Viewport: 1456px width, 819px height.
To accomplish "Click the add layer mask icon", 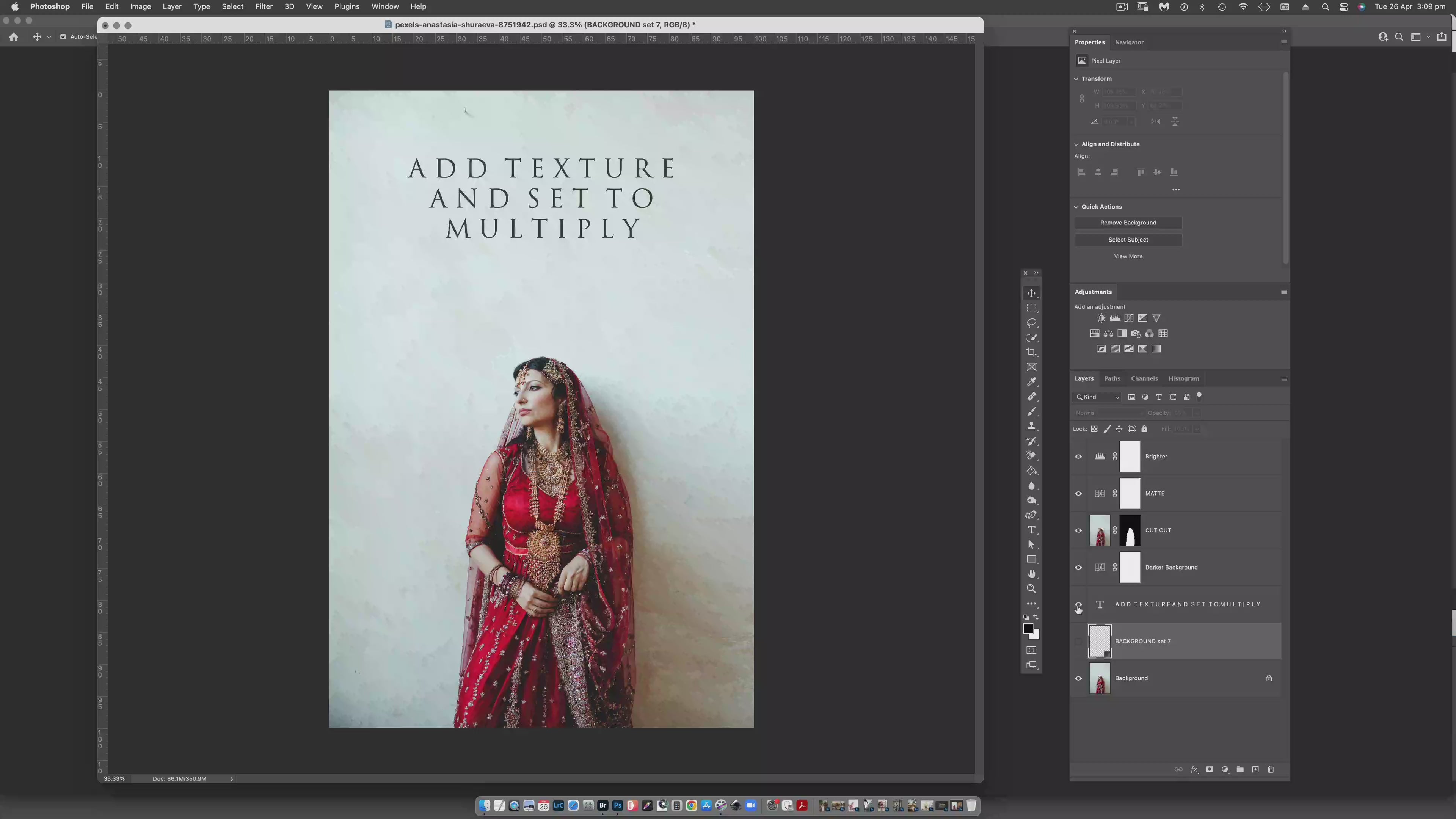I will (x=1210, y=769).
